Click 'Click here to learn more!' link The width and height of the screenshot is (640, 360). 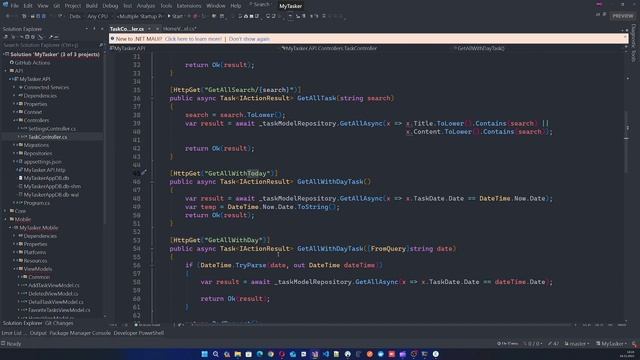193,39
